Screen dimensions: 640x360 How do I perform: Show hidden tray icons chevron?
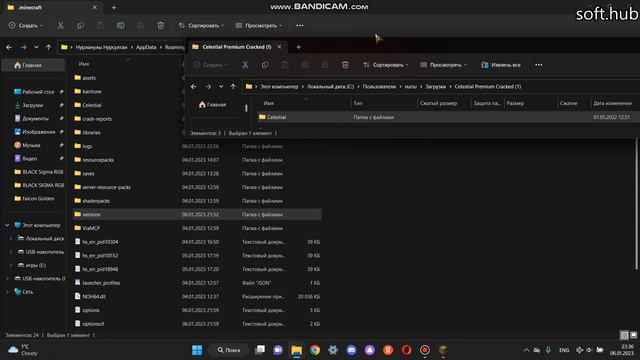[x=526, y=350]
